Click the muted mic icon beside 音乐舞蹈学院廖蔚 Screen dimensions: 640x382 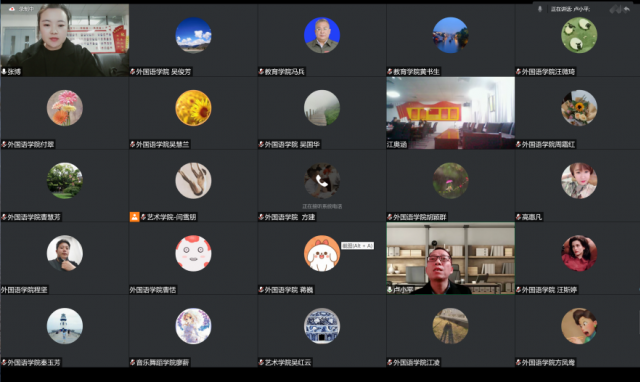133,362
